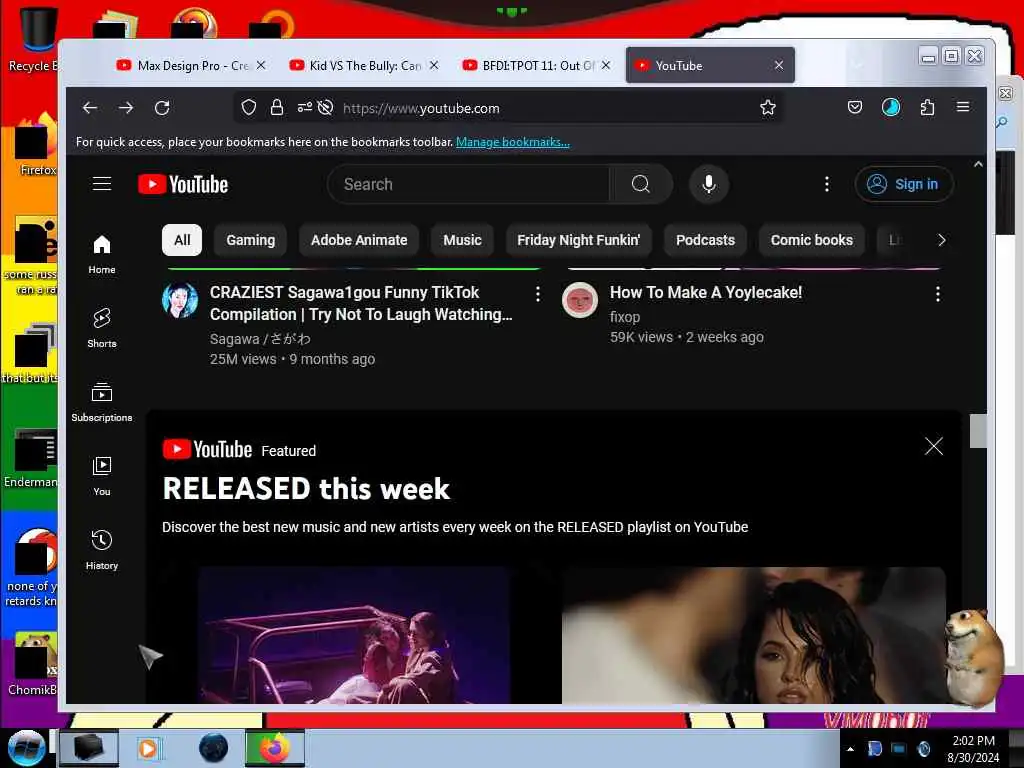Go forward with the browser forward arrow
Viewport: 1024px width, 768px height.
coord(126,108)
